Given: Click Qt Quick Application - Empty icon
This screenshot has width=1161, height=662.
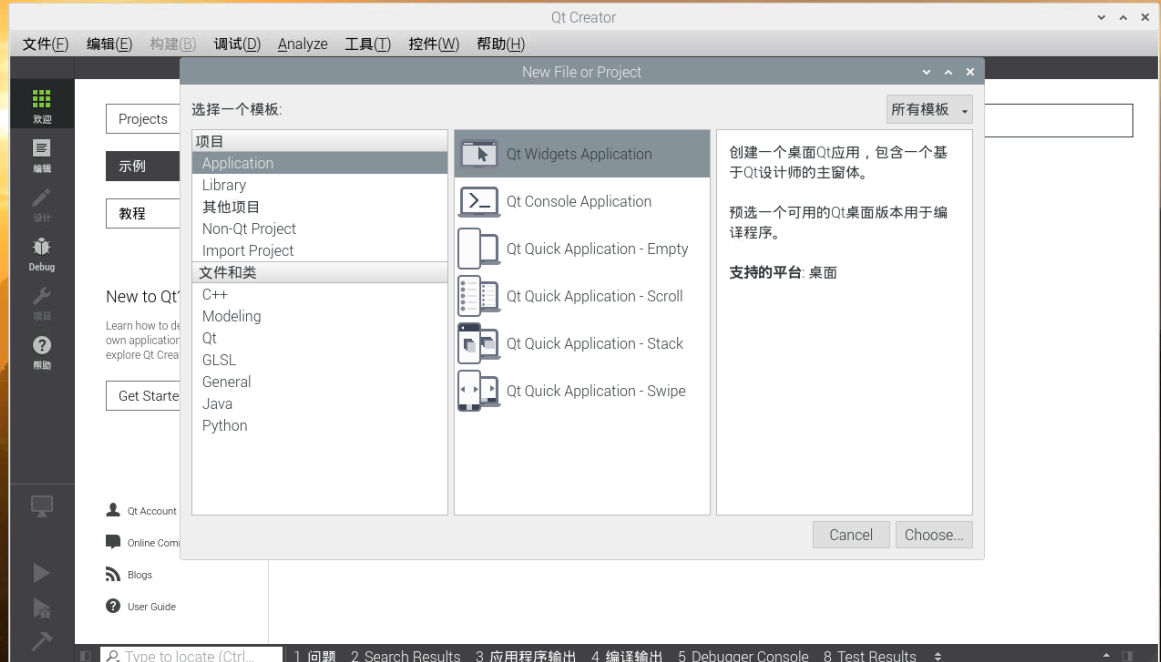Looking at the screenshot, I should click(478, 249).
